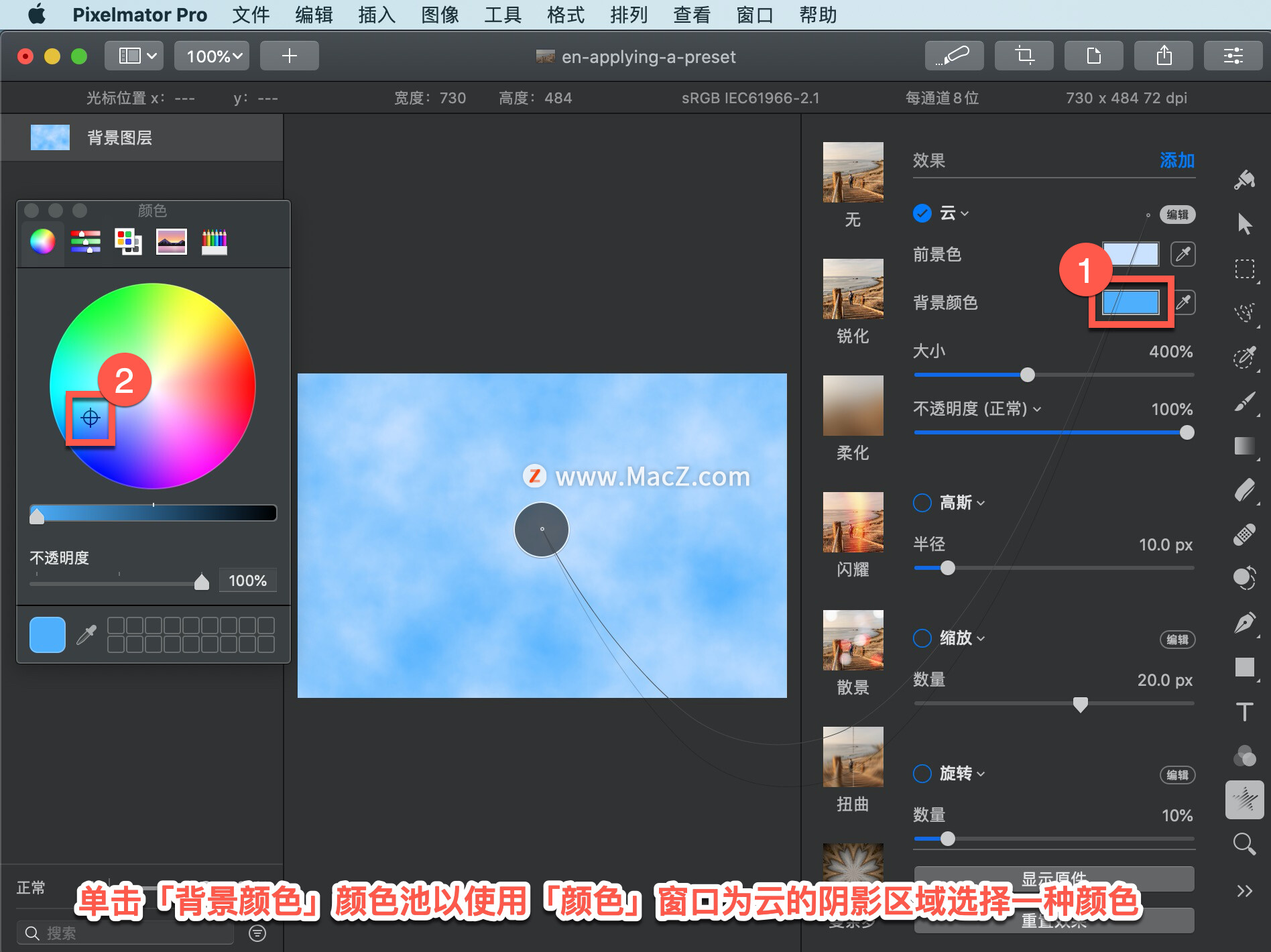
Task: Adjust the 大小 size slider handle
Action: pyautogui.click(x=1028, y=375)
